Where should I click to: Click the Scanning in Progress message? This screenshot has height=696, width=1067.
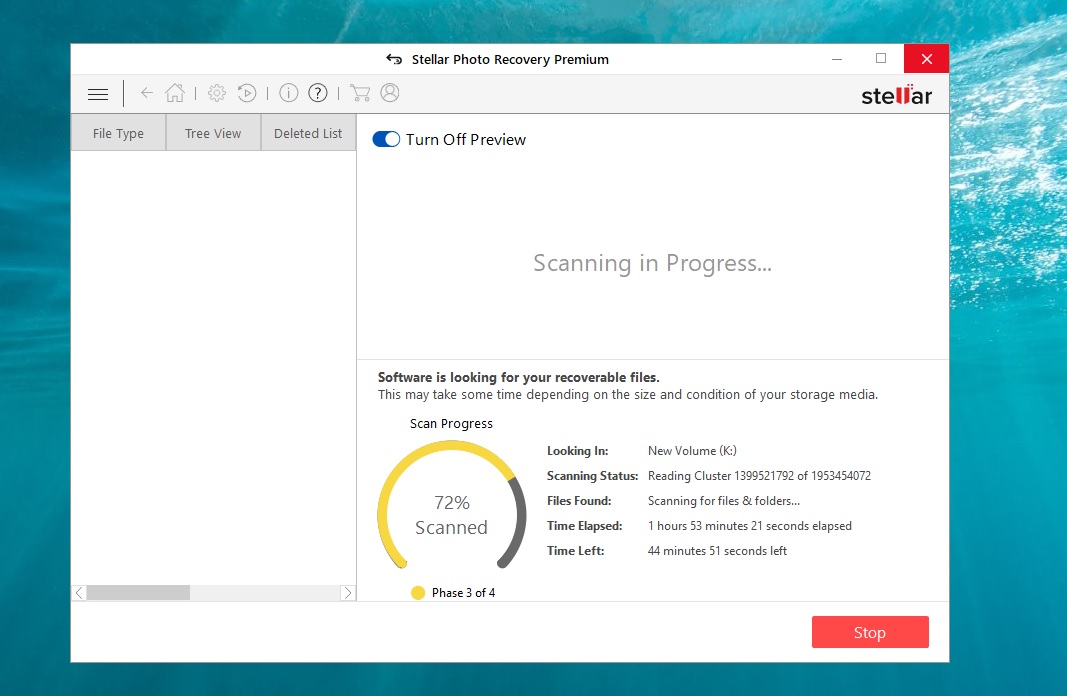(x=652, y=263)
